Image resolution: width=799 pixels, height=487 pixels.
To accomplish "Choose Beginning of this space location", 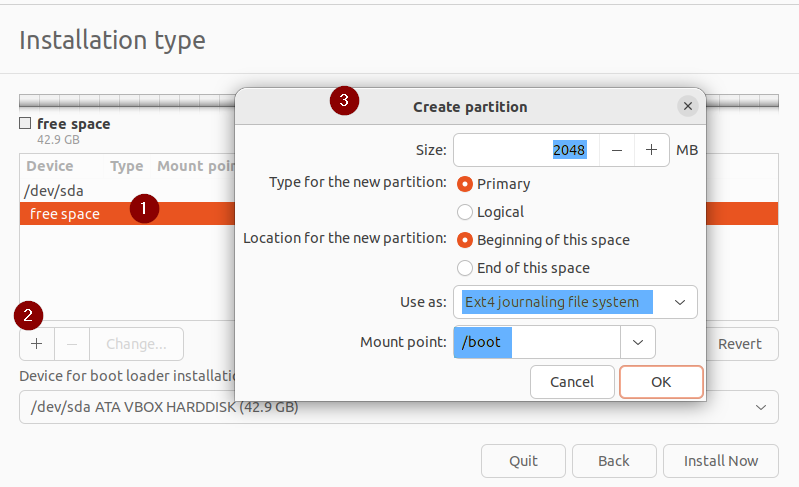I will [x=465, y=240].
